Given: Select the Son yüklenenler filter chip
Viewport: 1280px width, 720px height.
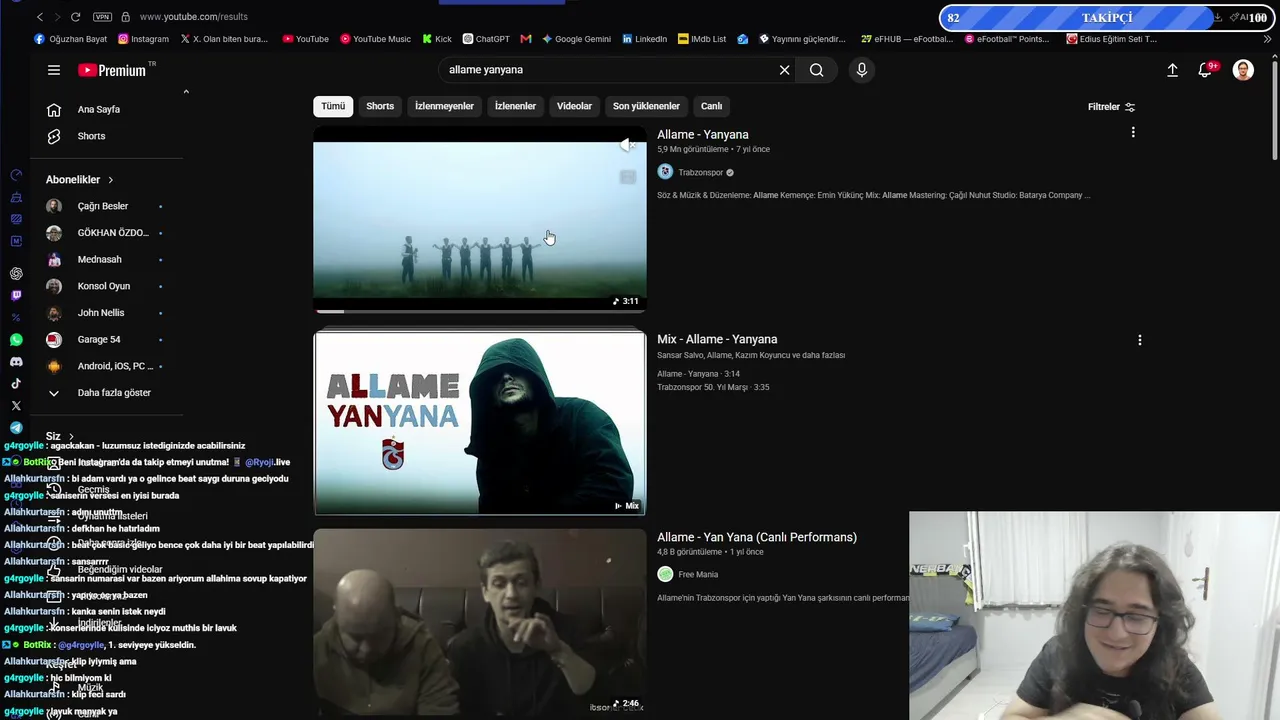Looking at the screenshot, I should click(646, 106).
